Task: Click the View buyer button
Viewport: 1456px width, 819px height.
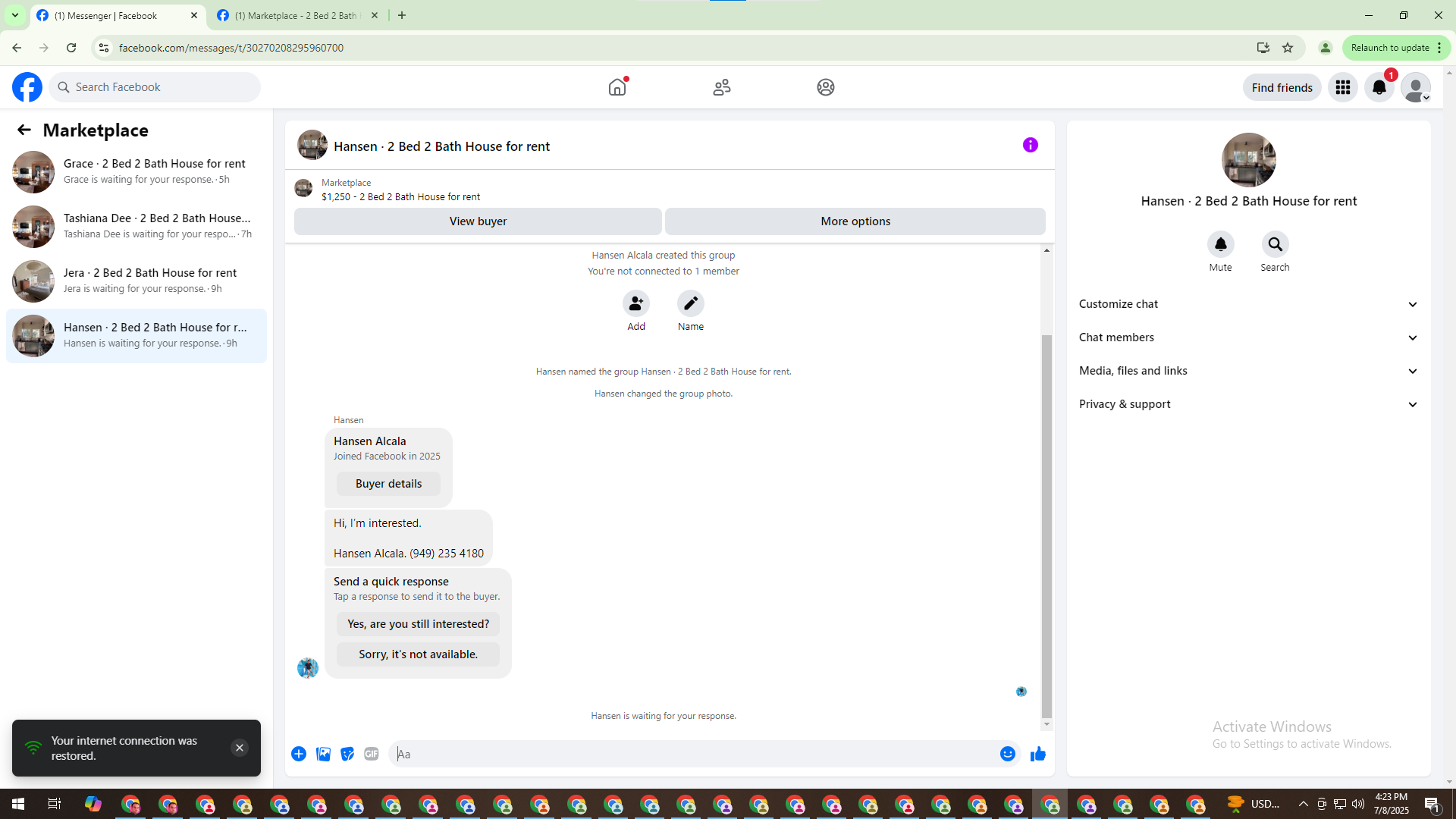Action: tap(478, 221)
